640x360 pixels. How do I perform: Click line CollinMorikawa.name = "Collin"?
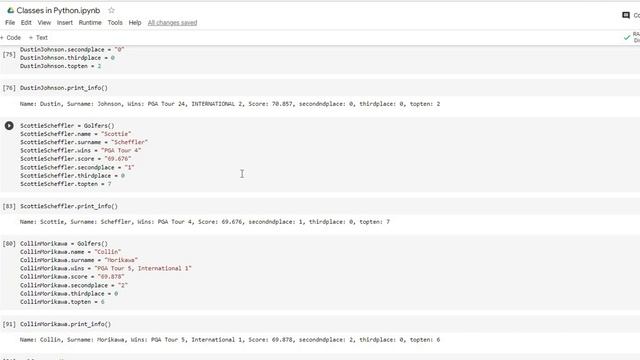(x=71, y=252)
